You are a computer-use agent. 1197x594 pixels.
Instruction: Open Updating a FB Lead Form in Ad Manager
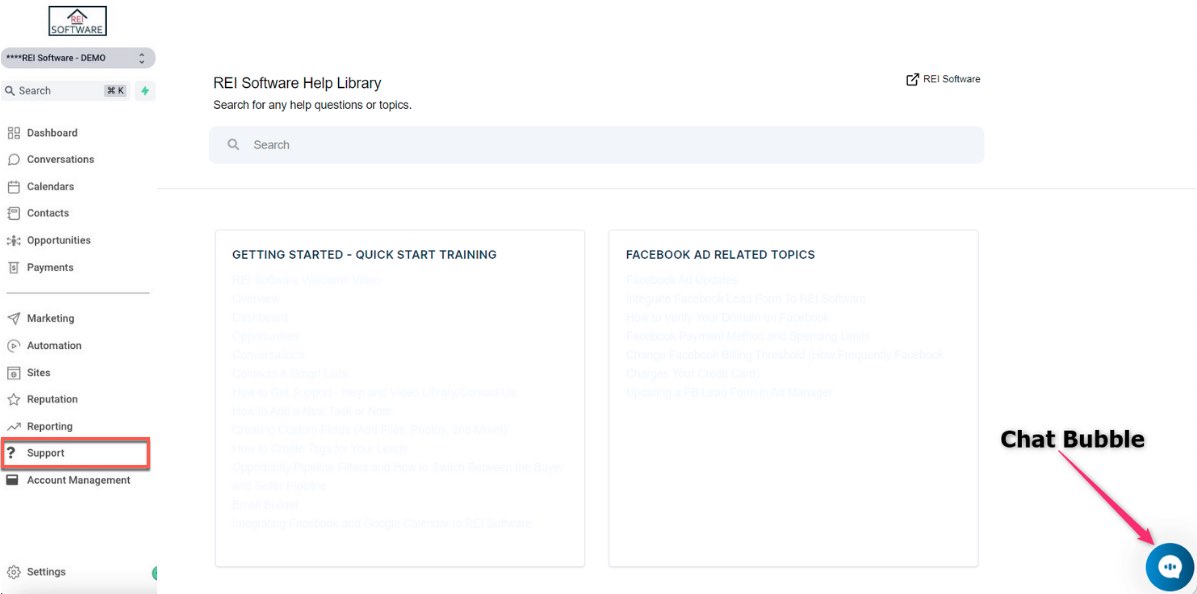point(729,392)
